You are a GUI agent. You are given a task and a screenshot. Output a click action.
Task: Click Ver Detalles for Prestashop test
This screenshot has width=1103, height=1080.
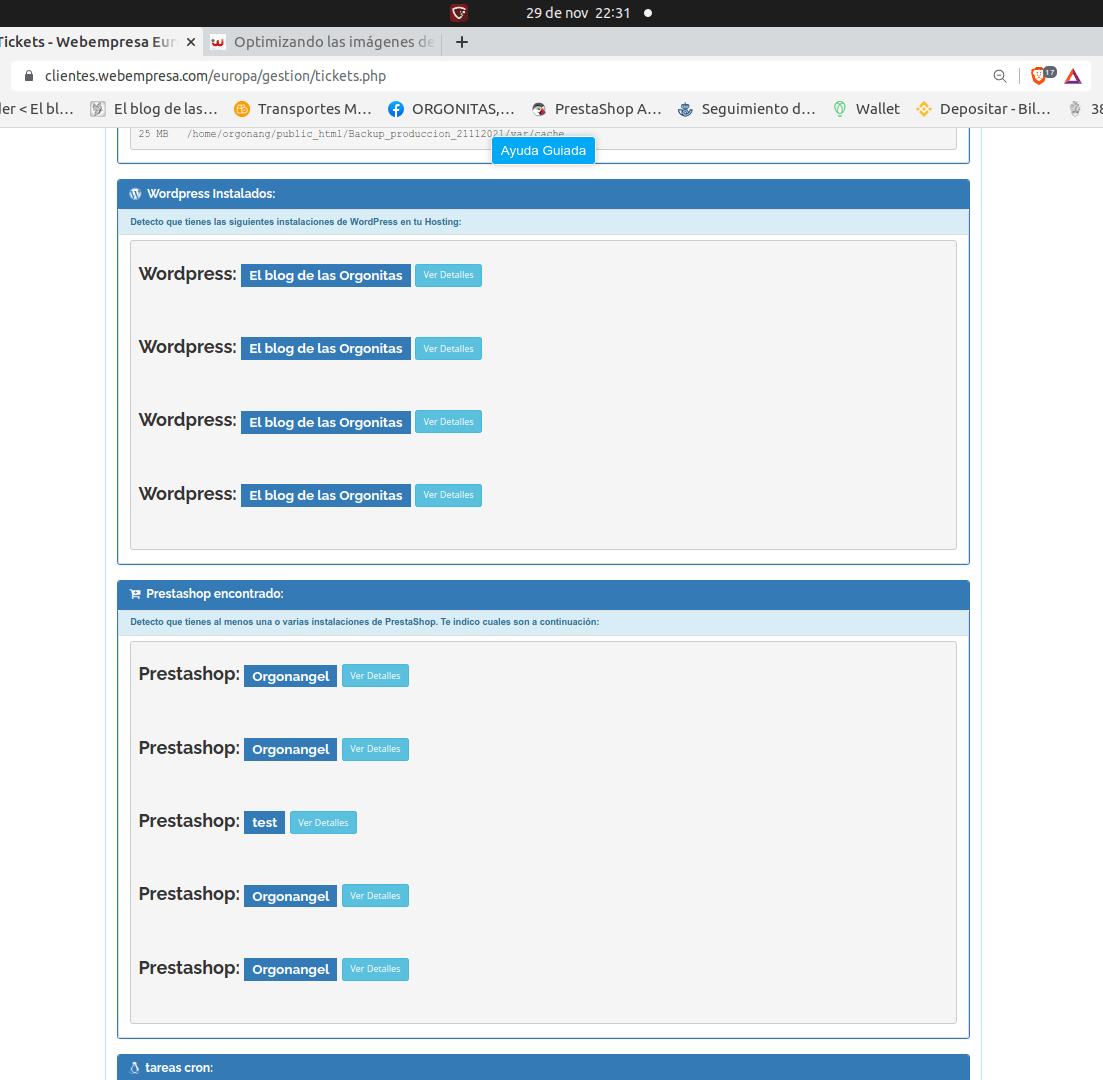(323, 822)
